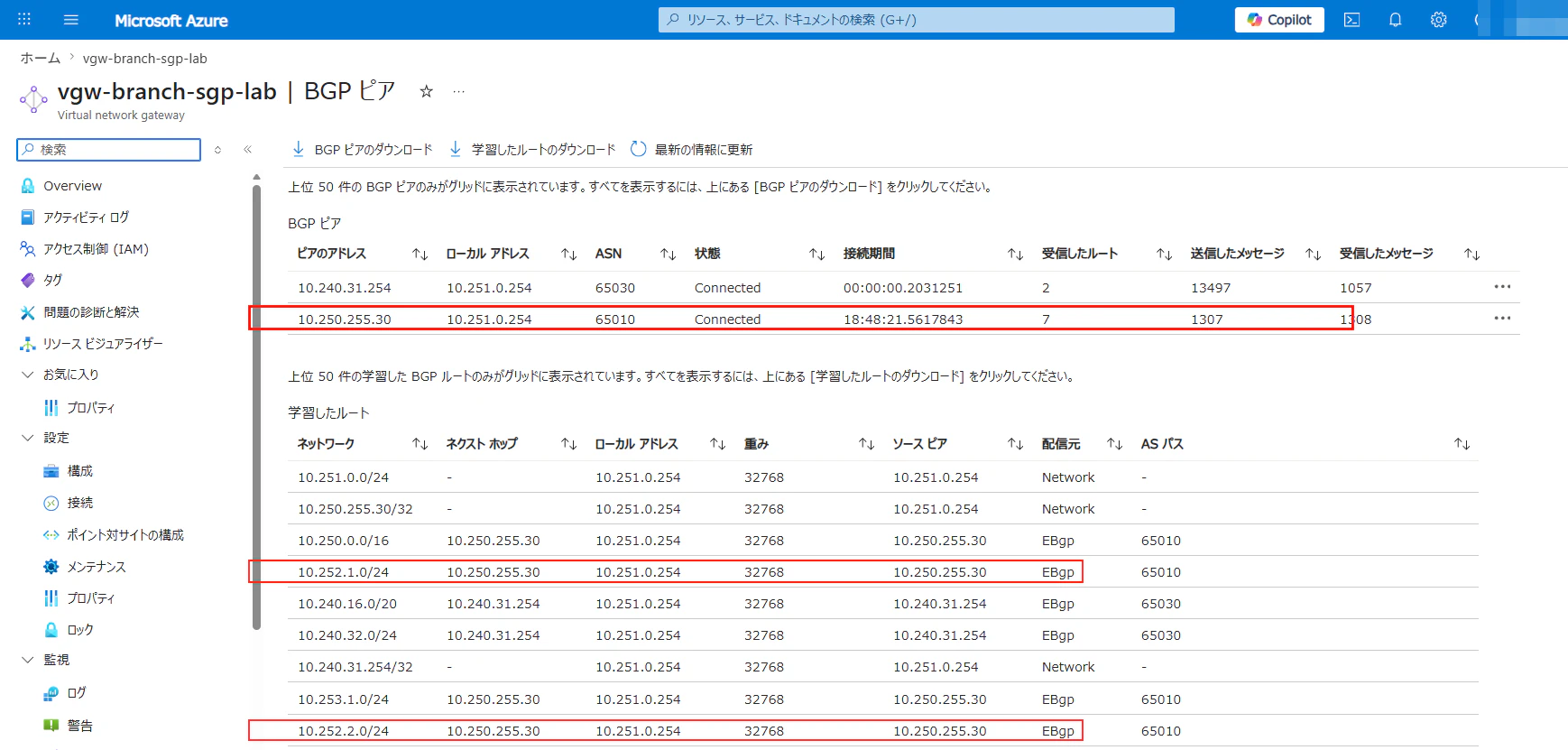Viewport: 1568px width, 750px height.
Task: Open the notifications bell
Action: (x=1395, y=19)
